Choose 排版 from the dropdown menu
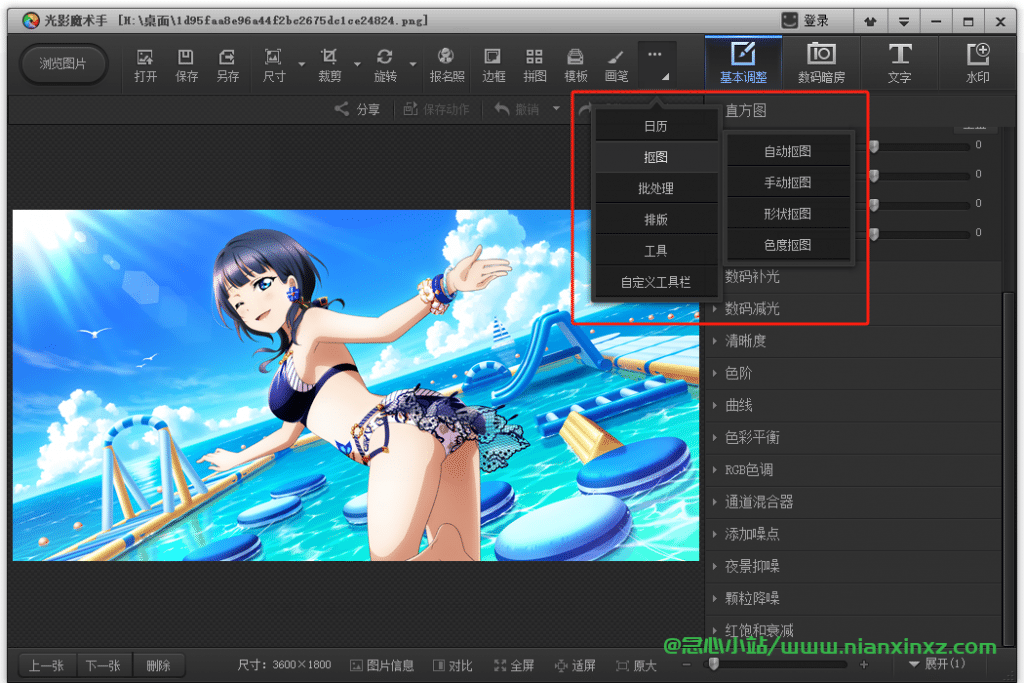This screenshot has width=1024, height=683. [x=656, y=220]
